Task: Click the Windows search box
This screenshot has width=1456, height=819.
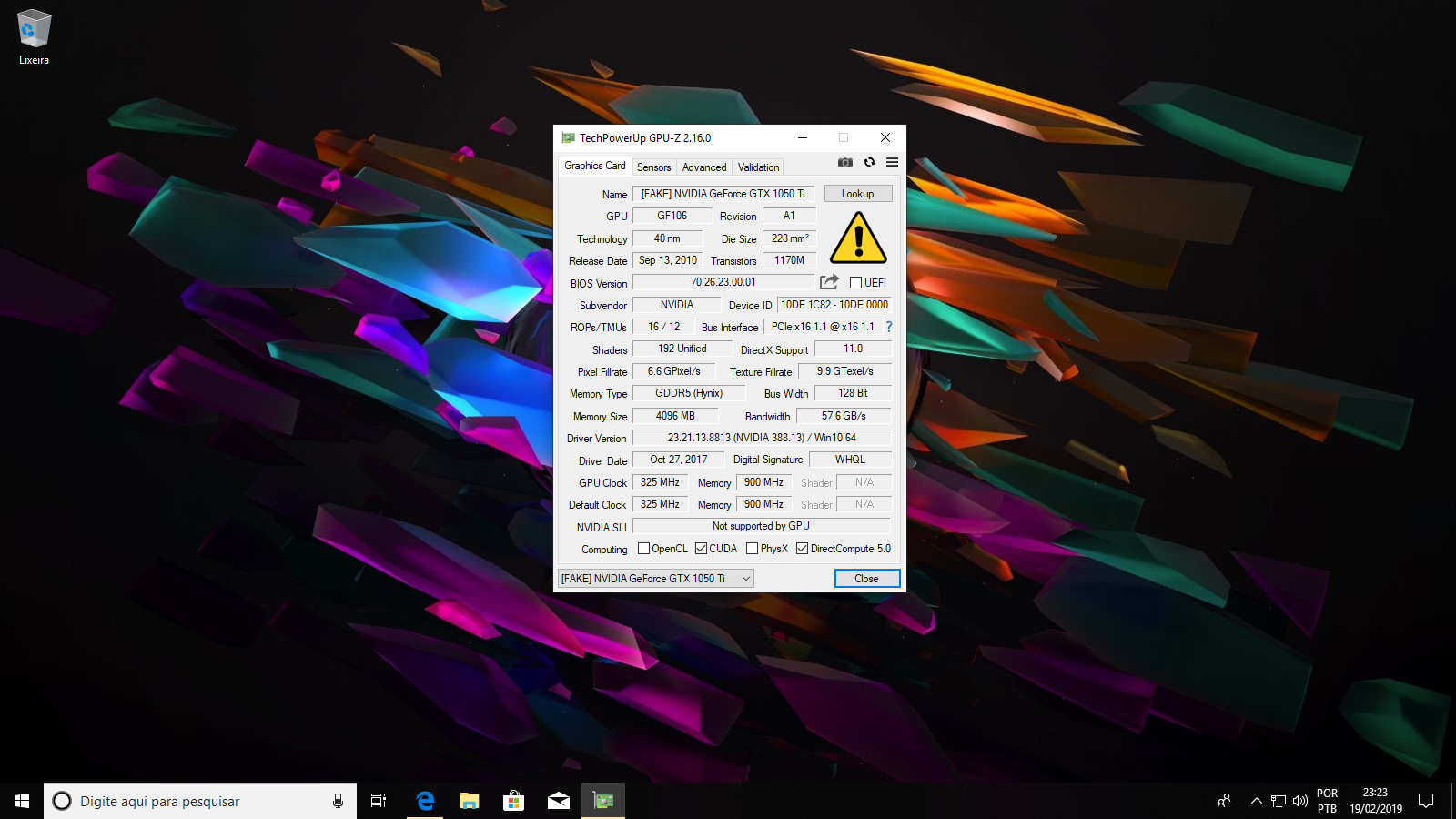Action: tap(198, 801)
